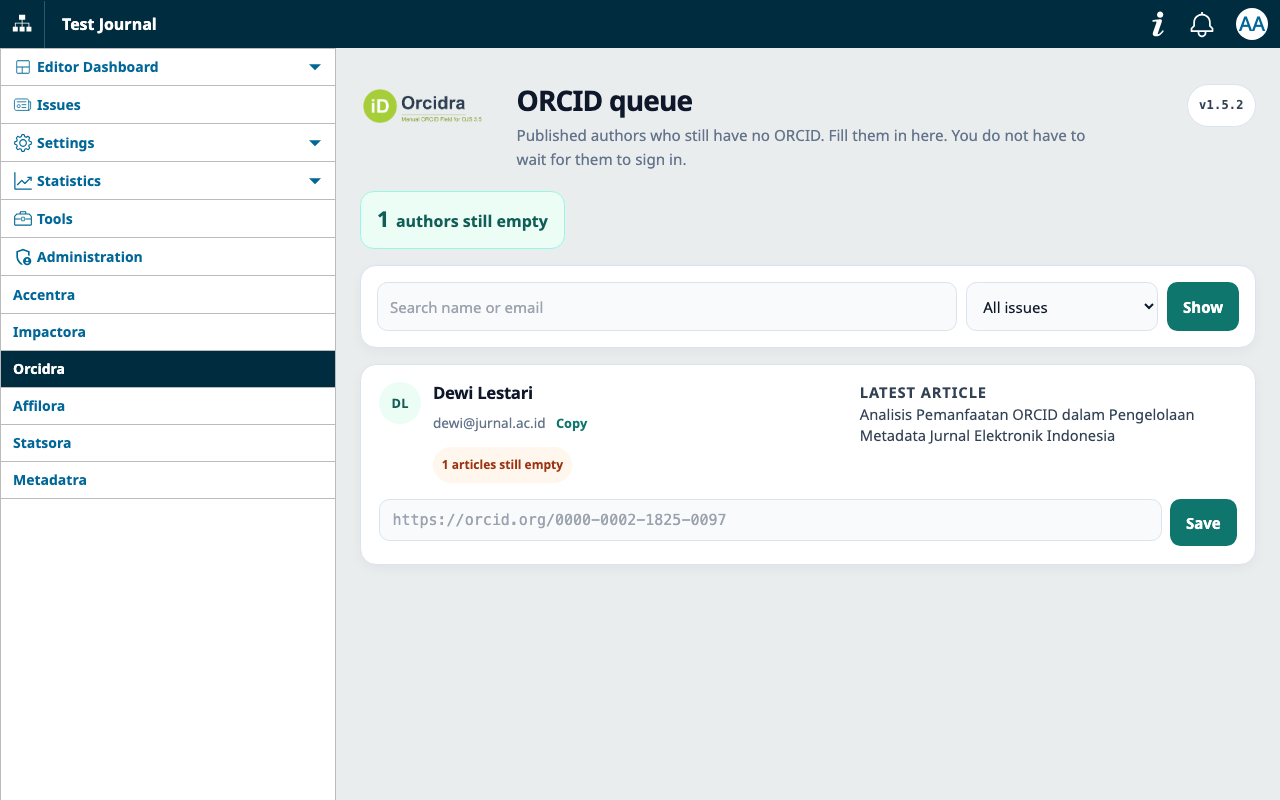Open the AA user avatar menu
1280x800 pixels.
coord(1252,24)
